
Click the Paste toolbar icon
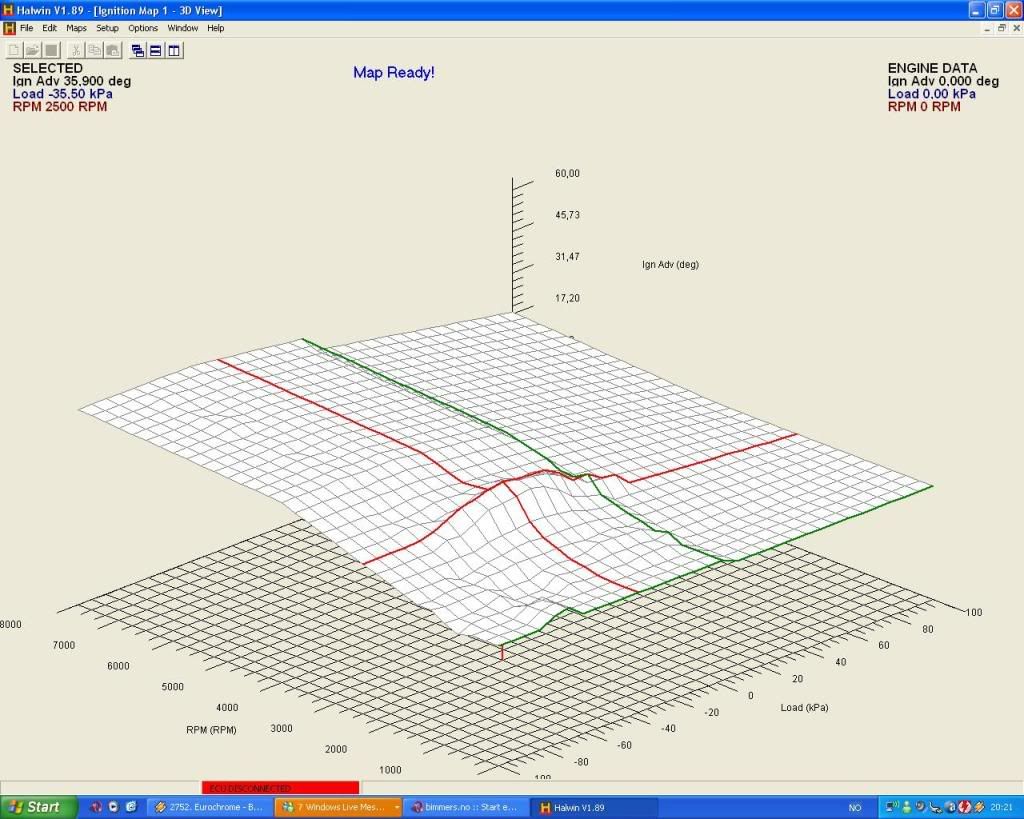pos(112,50)
